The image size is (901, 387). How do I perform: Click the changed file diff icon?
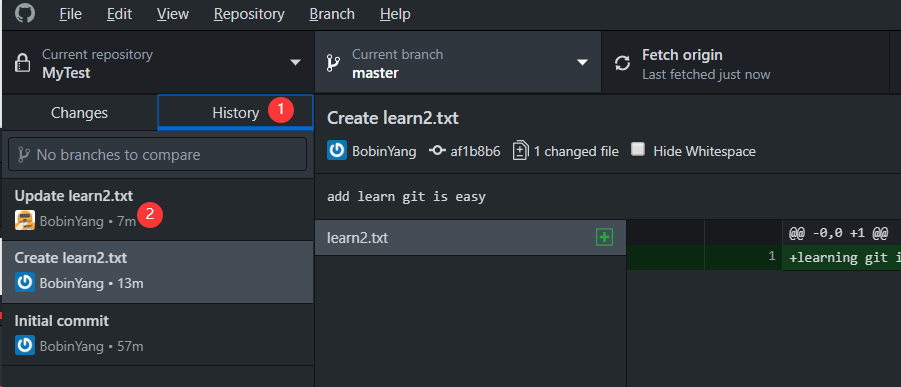pos(521,151)
